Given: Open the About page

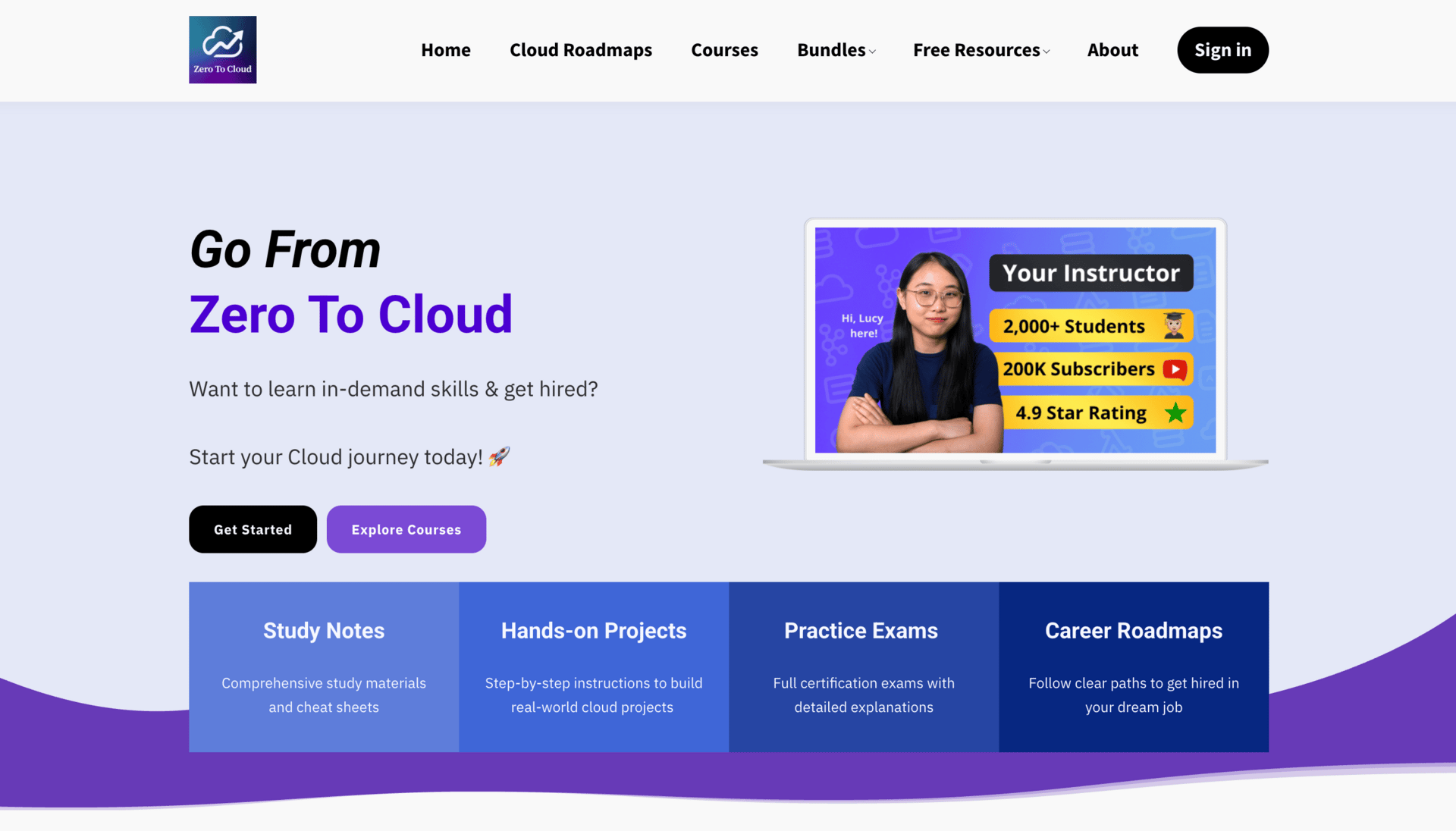Looking at the screenshot, I should [x=1112, y=50].
